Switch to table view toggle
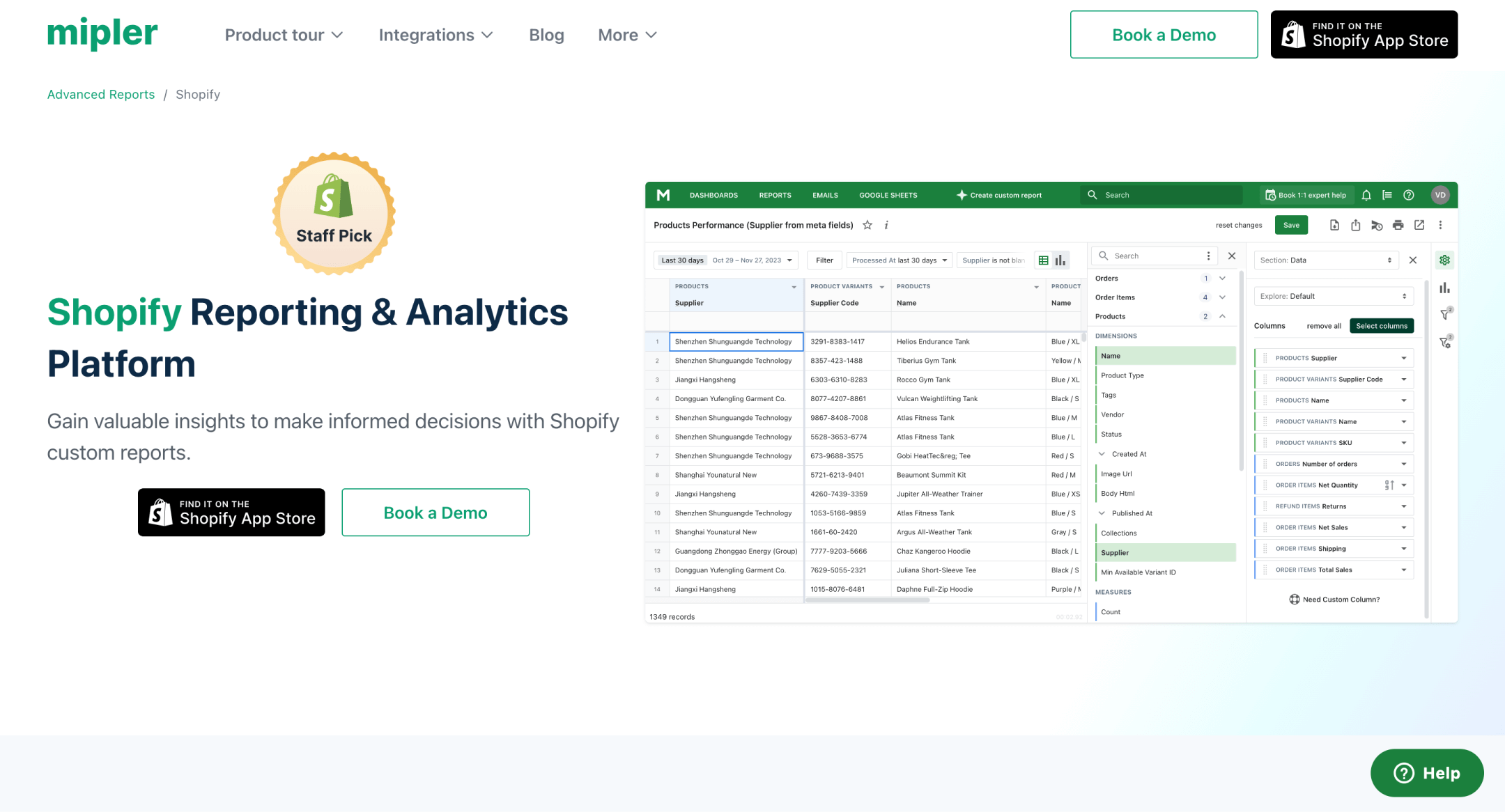The height and width of the screenshot is (812, 1505). (1043, 260)
